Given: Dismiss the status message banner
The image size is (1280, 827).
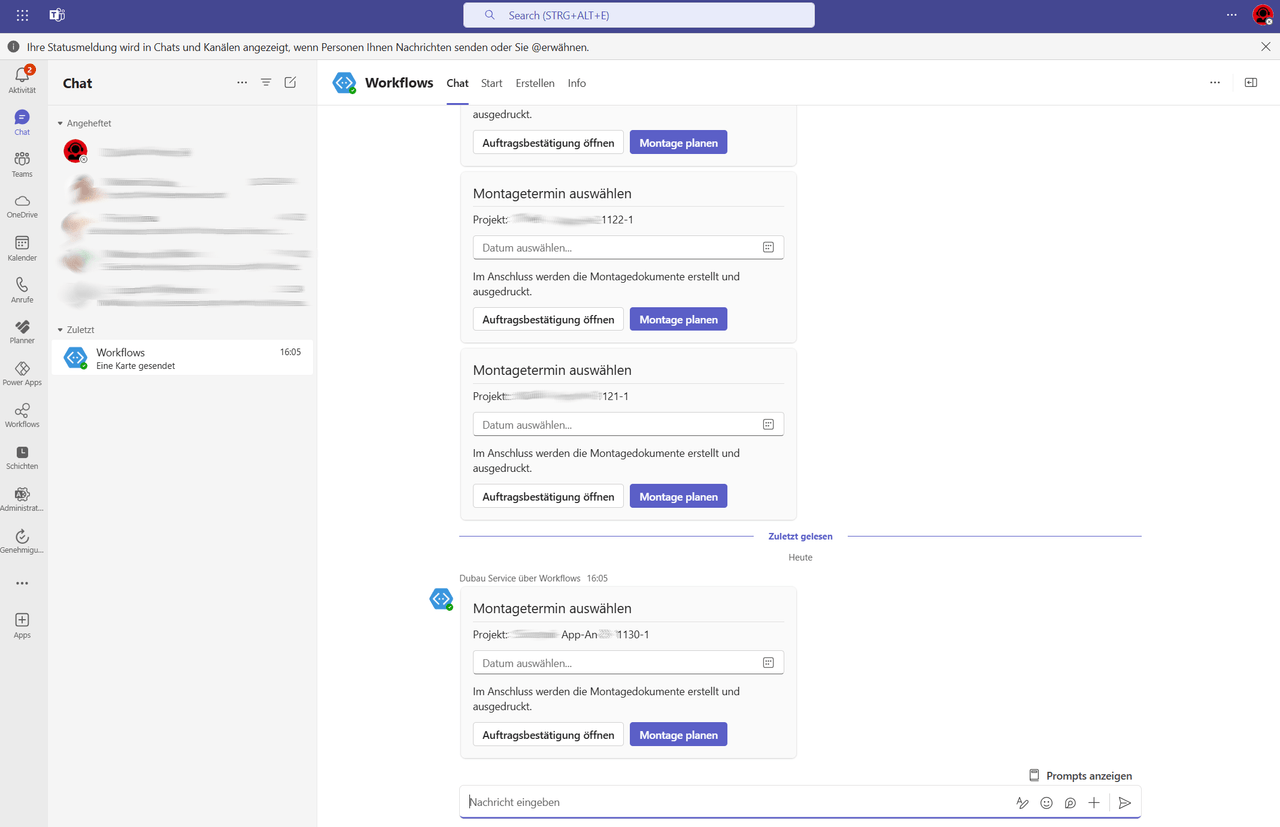Looking at the screenshot, I should (x=1266, y=47).
